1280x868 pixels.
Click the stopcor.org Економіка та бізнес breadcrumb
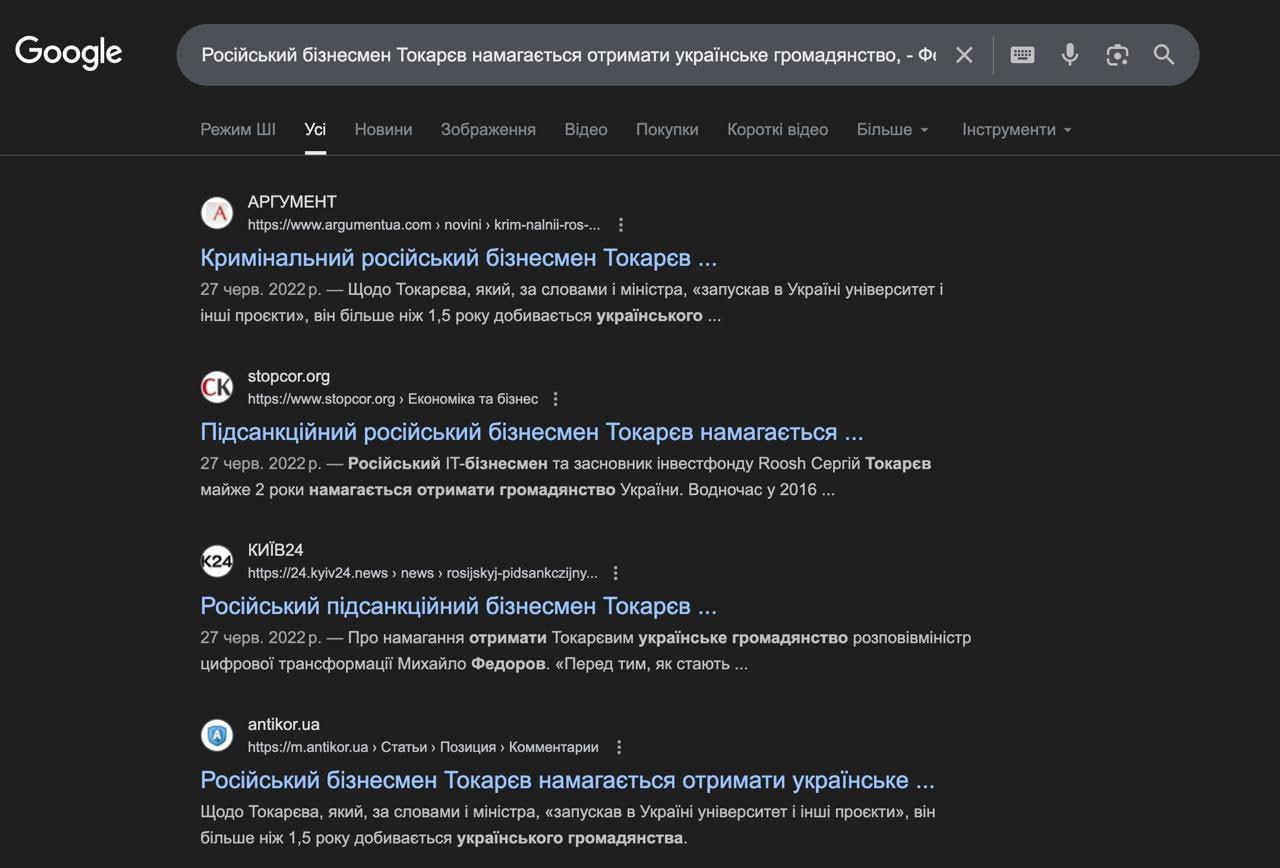(393, 399)
